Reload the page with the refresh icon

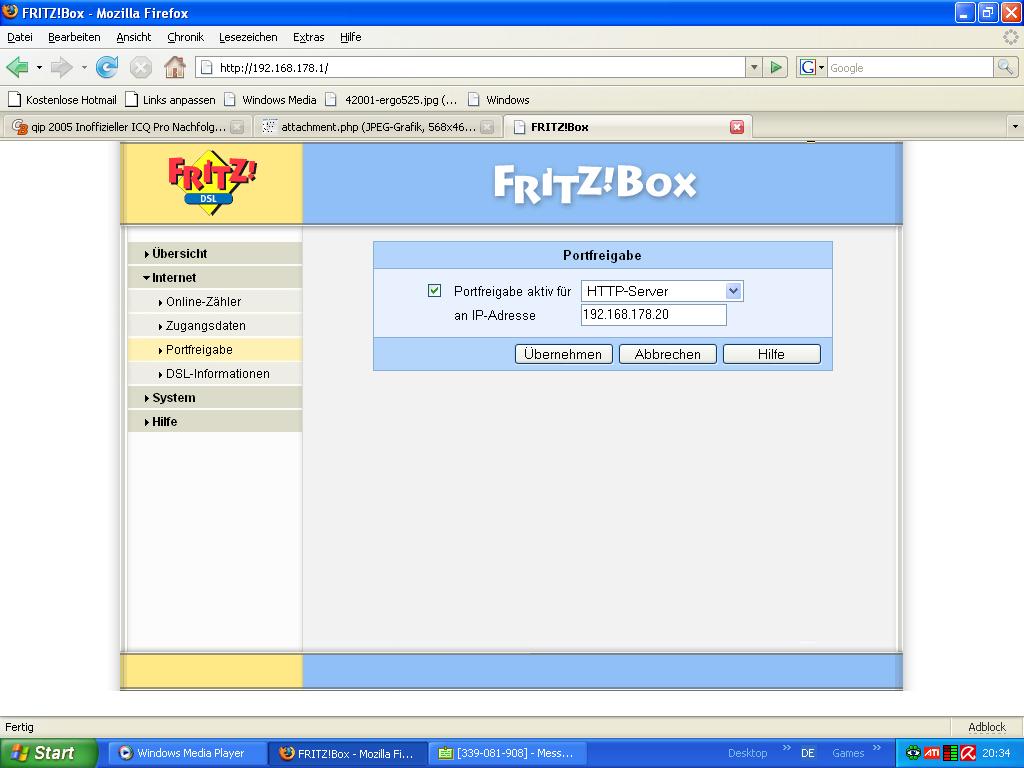coord(107,67)
